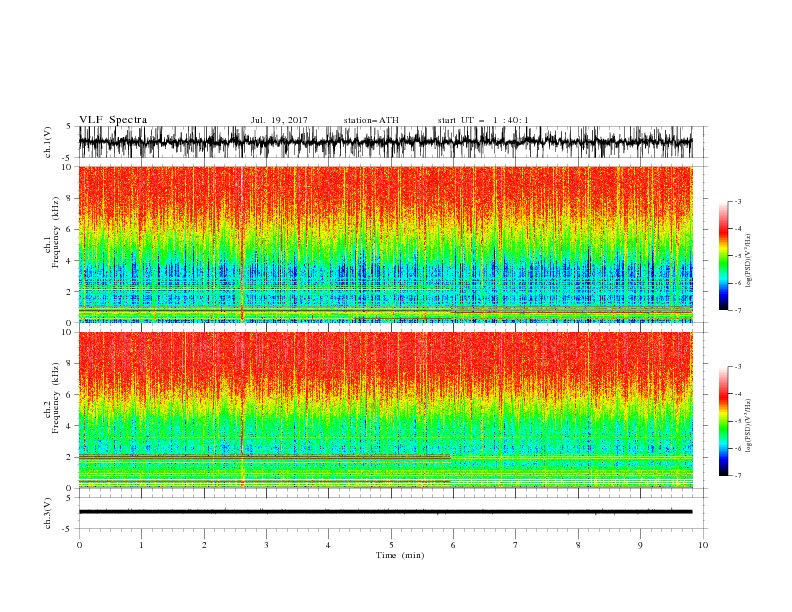Click the "-5" tick on the ch.2 colorbar
The width and height of the screenshot is (792, 612).
[737, 421]
